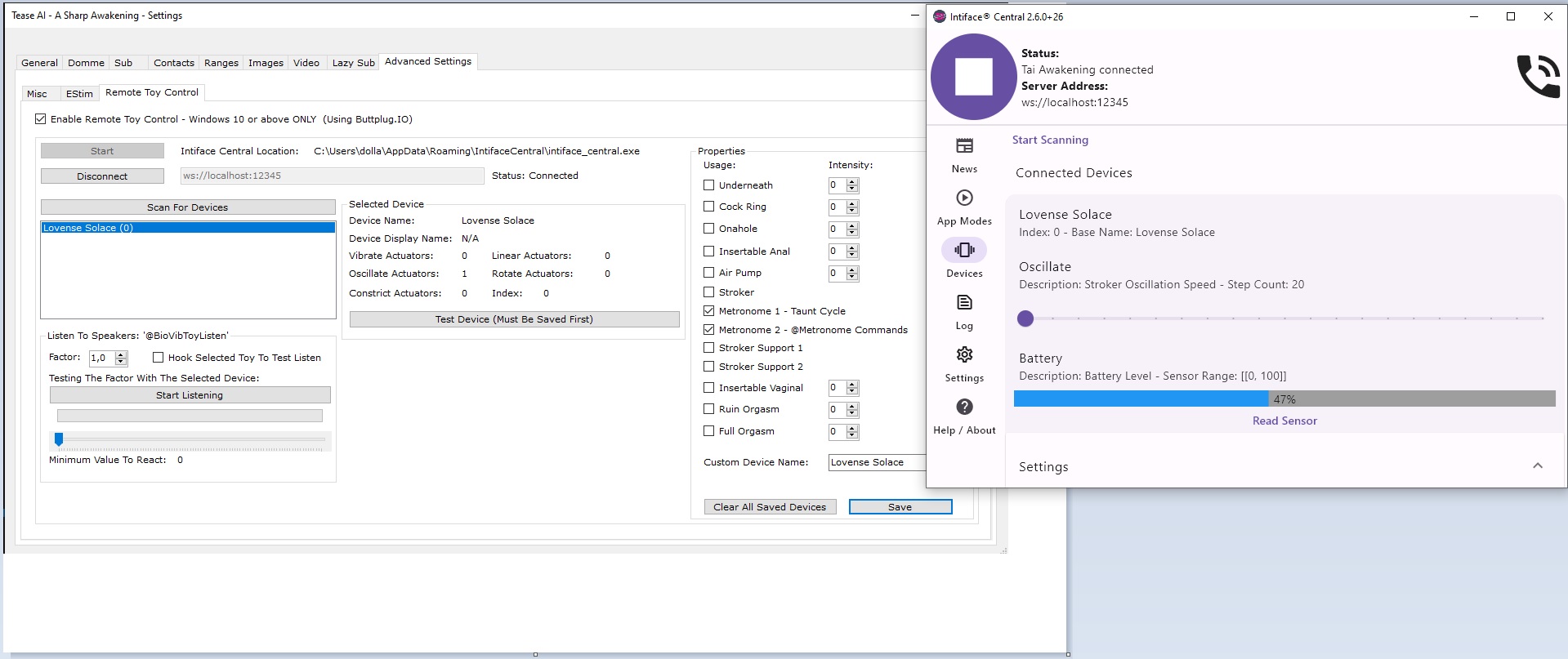Click the ws://localhost:12345 address field in Tease AI
The image size is (1568, 659).
coord(332,176)
